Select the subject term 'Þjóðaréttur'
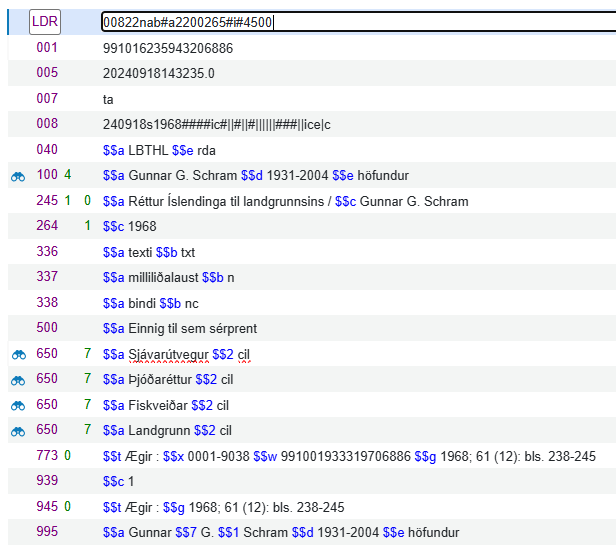Image resolution: width=616 pixels, height=555 pixels. [160, 379]
